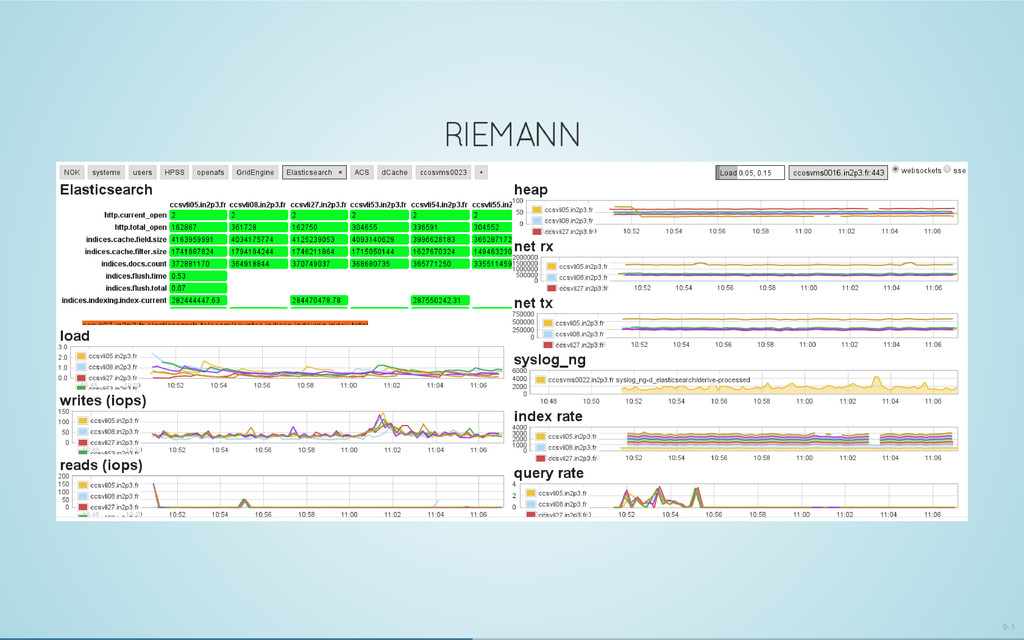Switch to the dCache tab
The image size is (1024, 640).
(394, 172)
